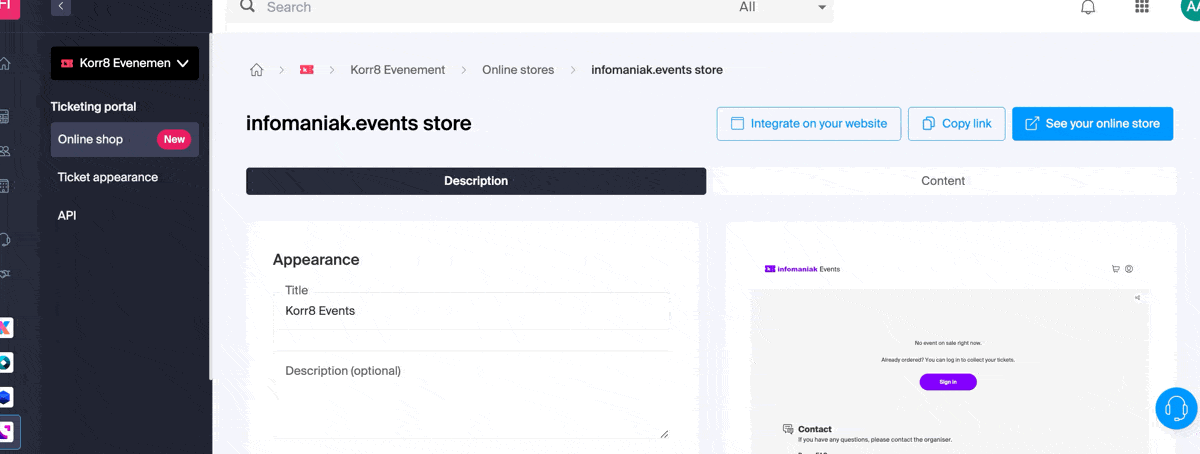Open the All search filter dropdown
This screenshot has width=1200, height=454.
click(783, 8)
